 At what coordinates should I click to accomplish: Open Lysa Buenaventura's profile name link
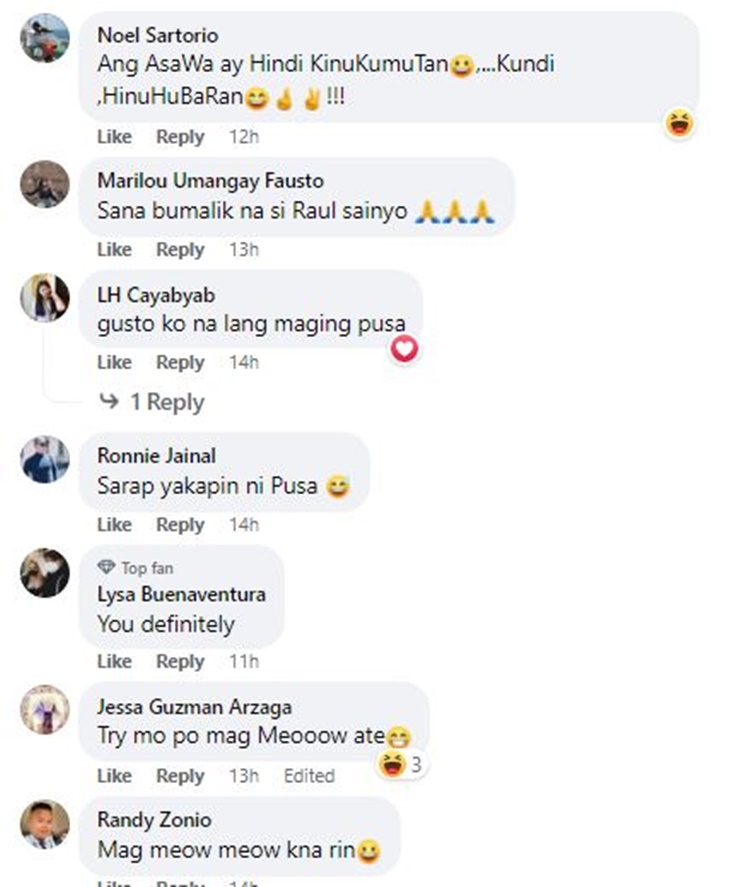[181, 594]
